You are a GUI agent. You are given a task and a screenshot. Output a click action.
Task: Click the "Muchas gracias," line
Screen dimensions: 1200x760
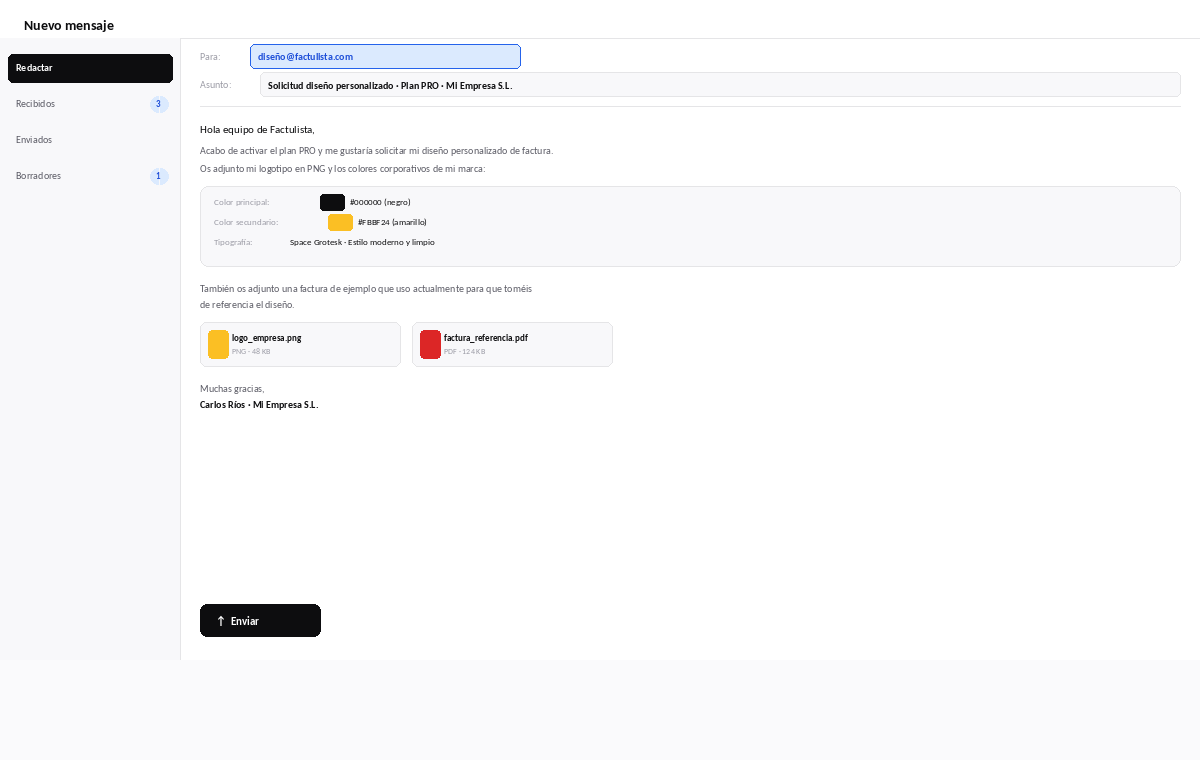click(x=232, y=388)
